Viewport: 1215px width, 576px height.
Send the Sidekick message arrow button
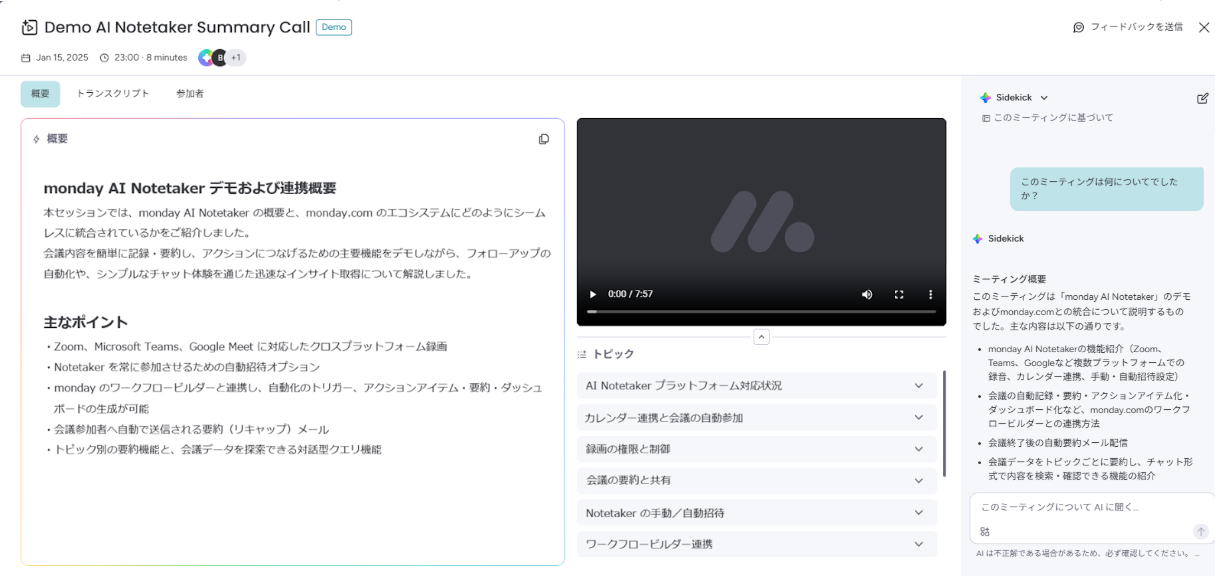[x=1200, y=532]
